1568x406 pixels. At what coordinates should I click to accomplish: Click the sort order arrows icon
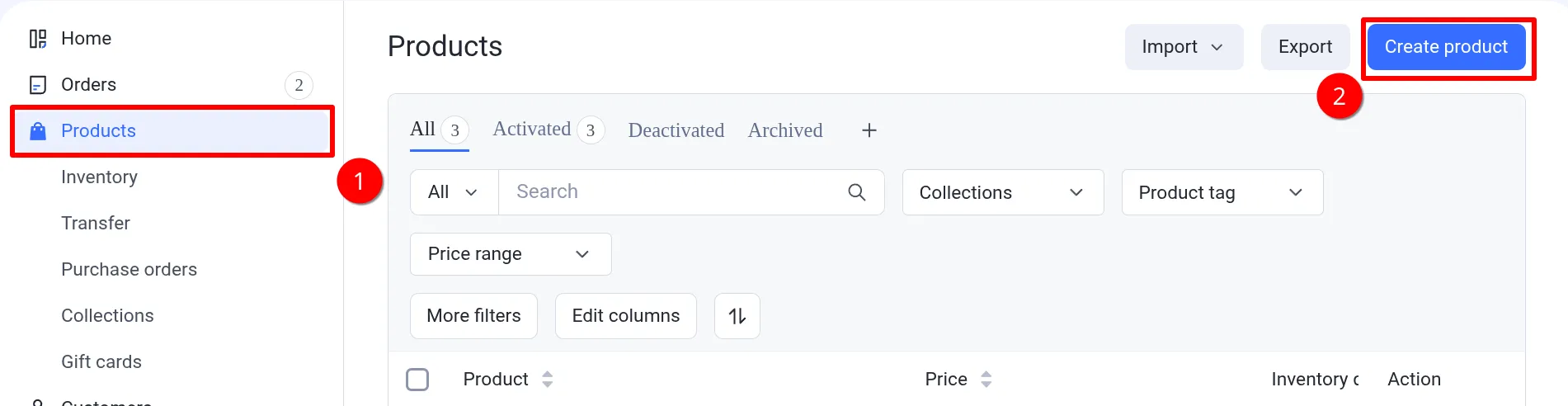click(737, 316)
